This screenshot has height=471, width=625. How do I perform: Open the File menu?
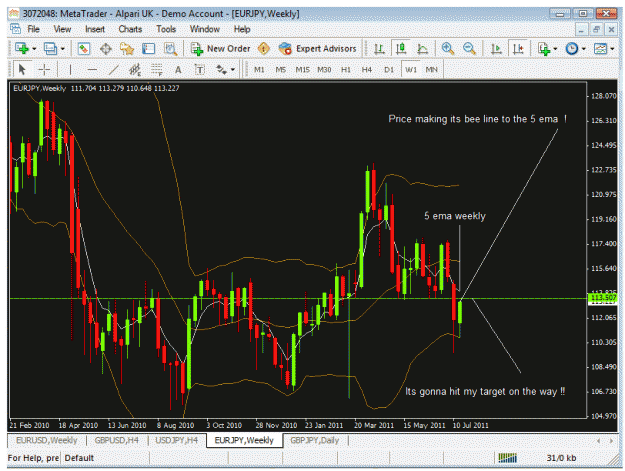33,29
